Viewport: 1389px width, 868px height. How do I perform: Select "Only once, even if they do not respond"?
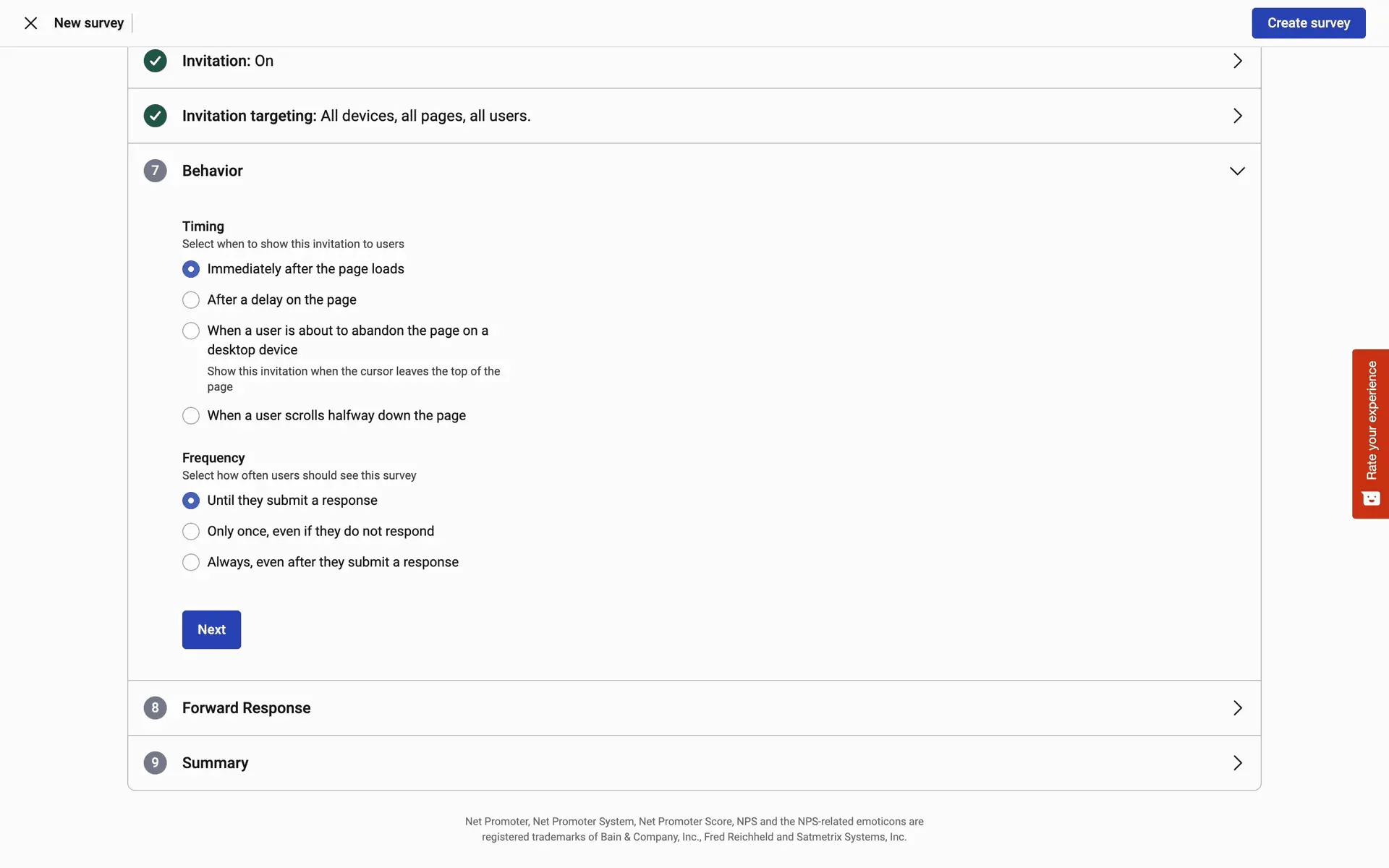click(191, 531)
